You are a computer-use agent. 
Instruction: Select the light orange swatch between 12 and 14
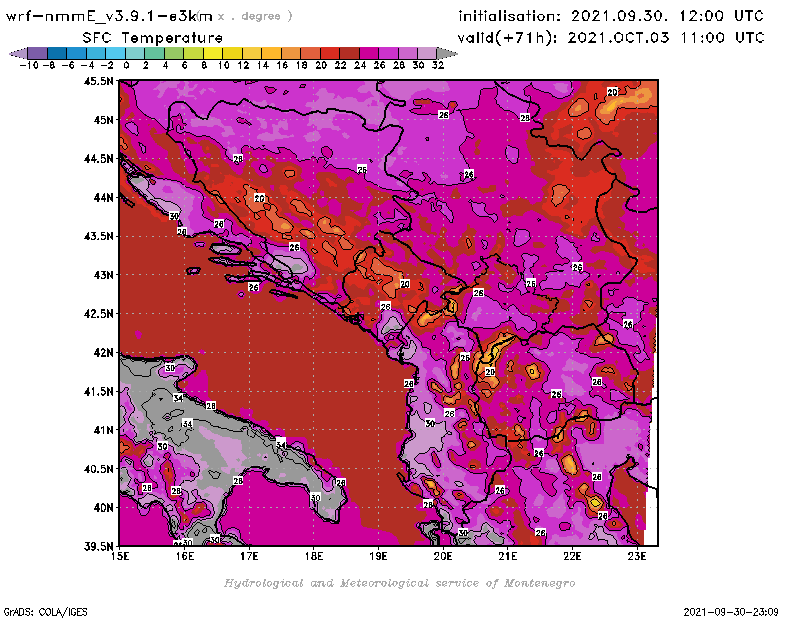pos(252,54)
